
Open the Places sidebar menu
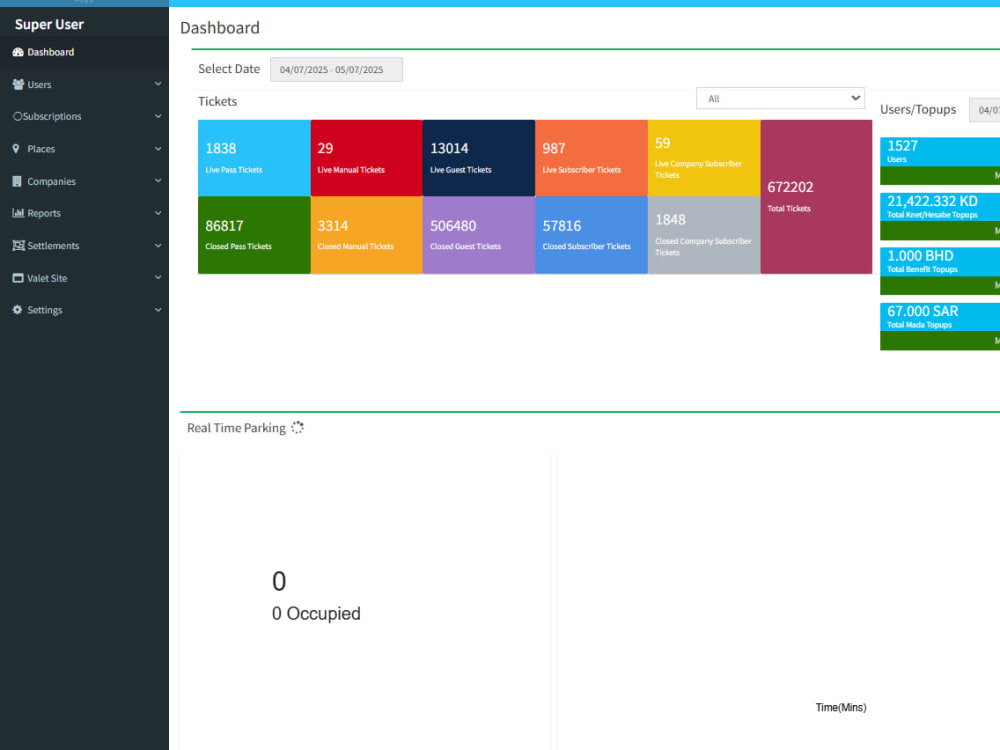coord(84,149)
